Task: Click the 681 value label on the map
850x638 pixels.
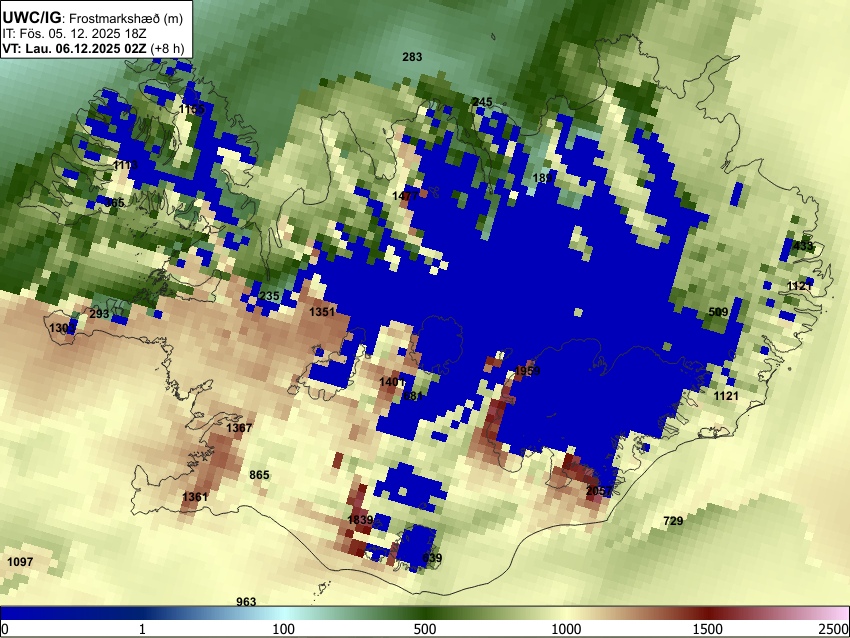Action: [413, 396]
